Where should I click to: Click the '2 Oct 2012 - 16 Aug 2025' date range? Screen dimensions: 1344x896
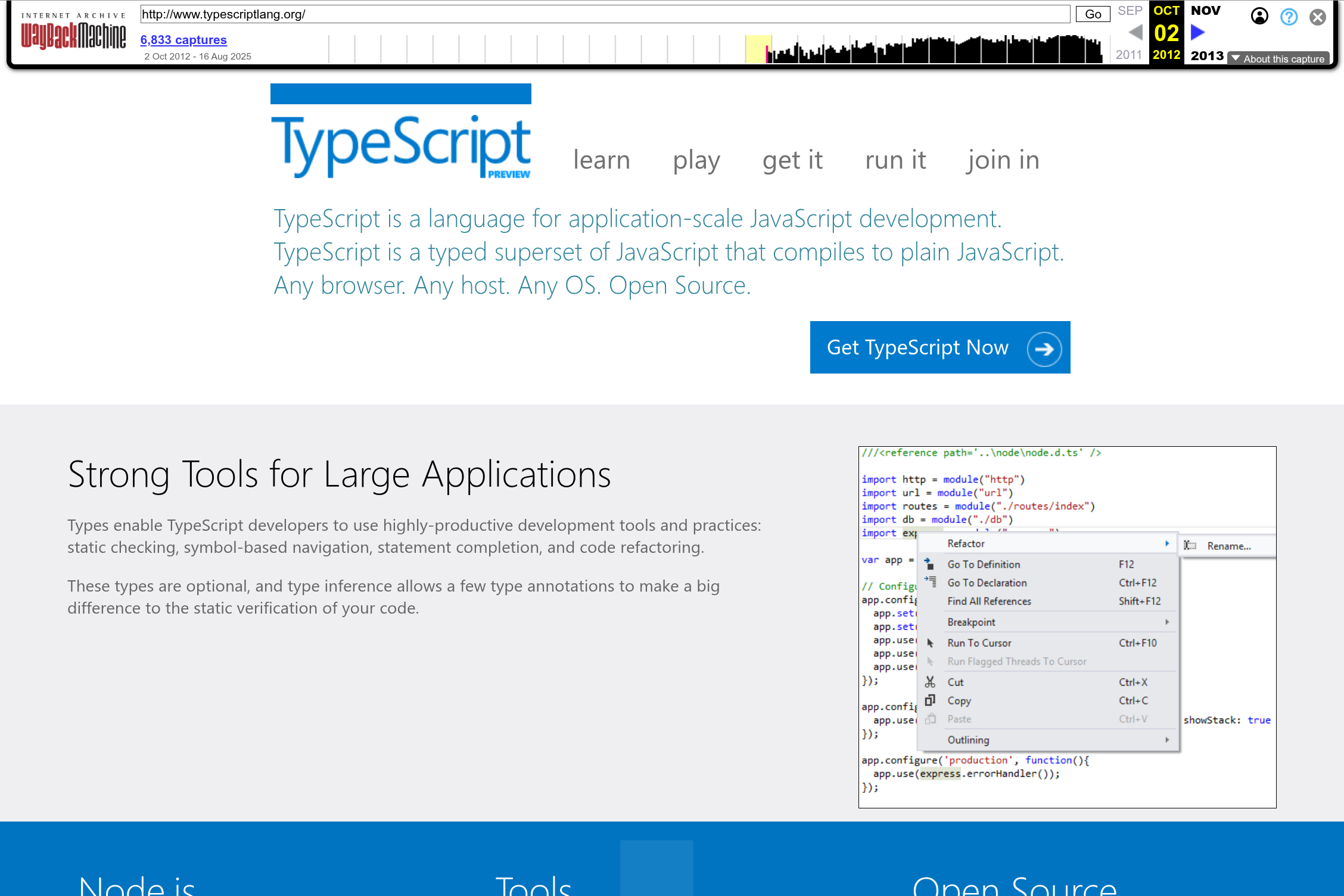click(x=198, y=57)
